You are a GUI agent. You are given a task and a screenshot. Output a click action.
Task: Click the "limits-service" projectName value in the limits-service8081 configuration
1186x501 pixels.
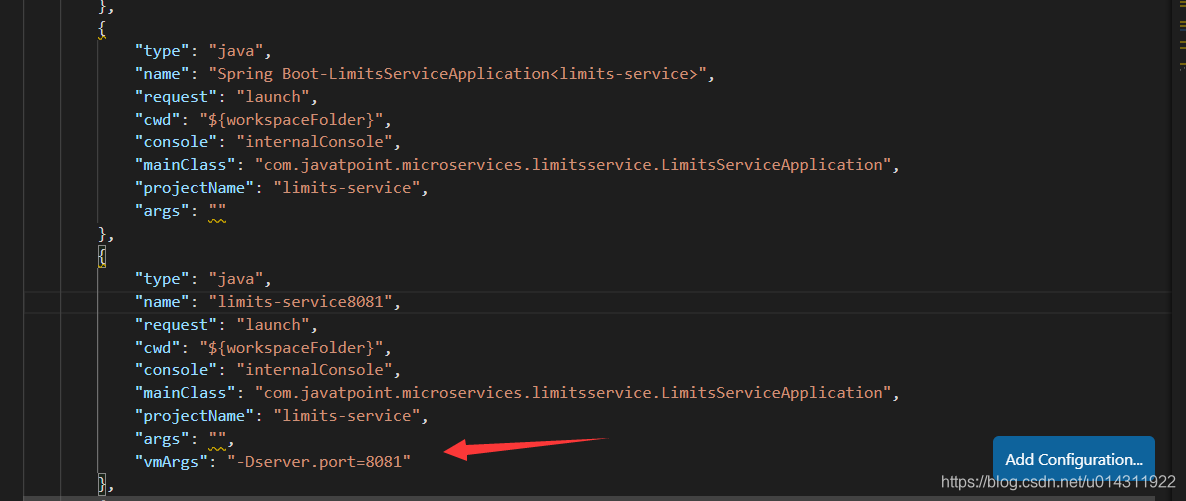pos(346,415)
